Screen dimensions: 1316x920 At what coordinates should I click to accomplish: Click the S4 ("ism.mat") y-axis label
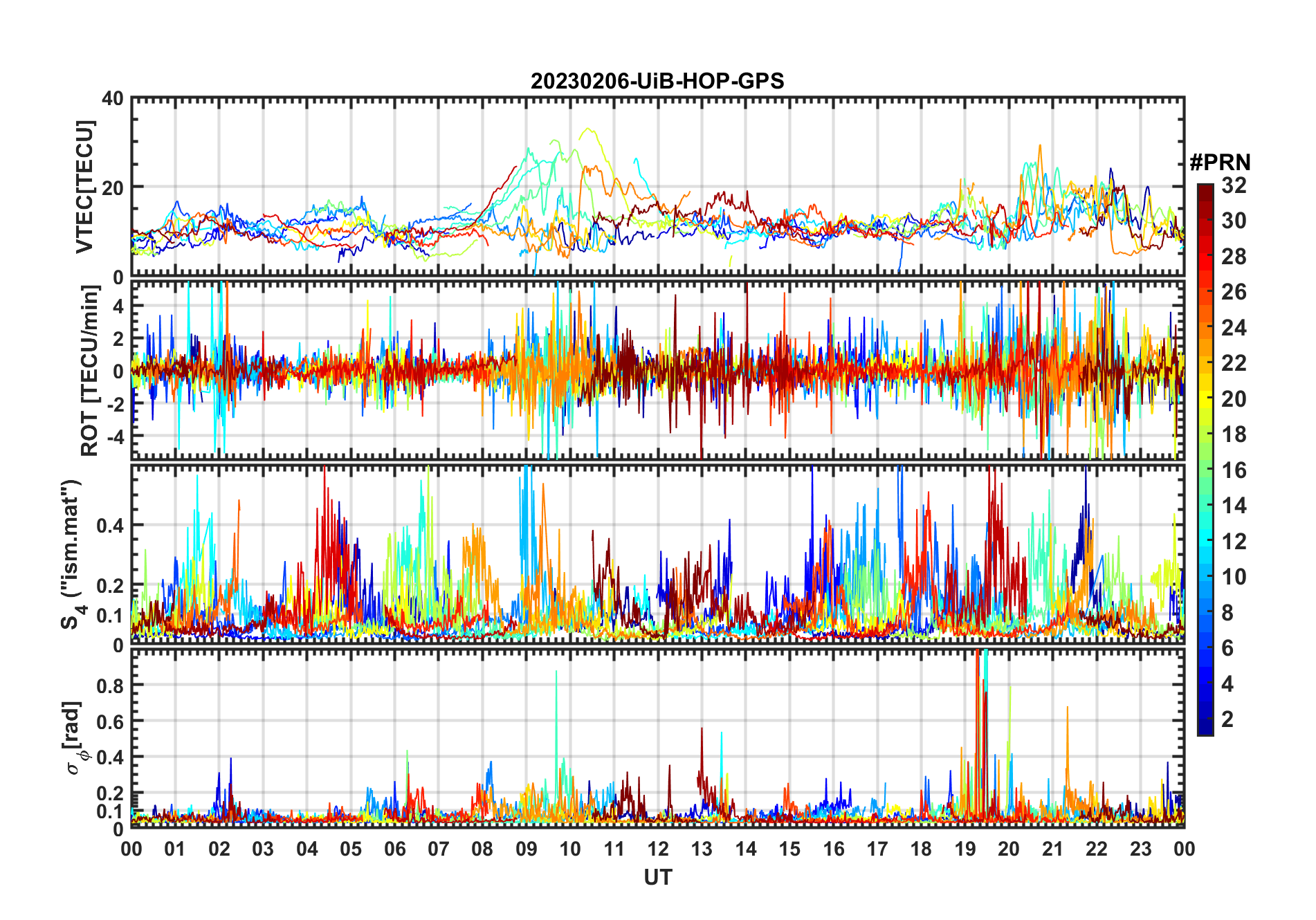71,553
